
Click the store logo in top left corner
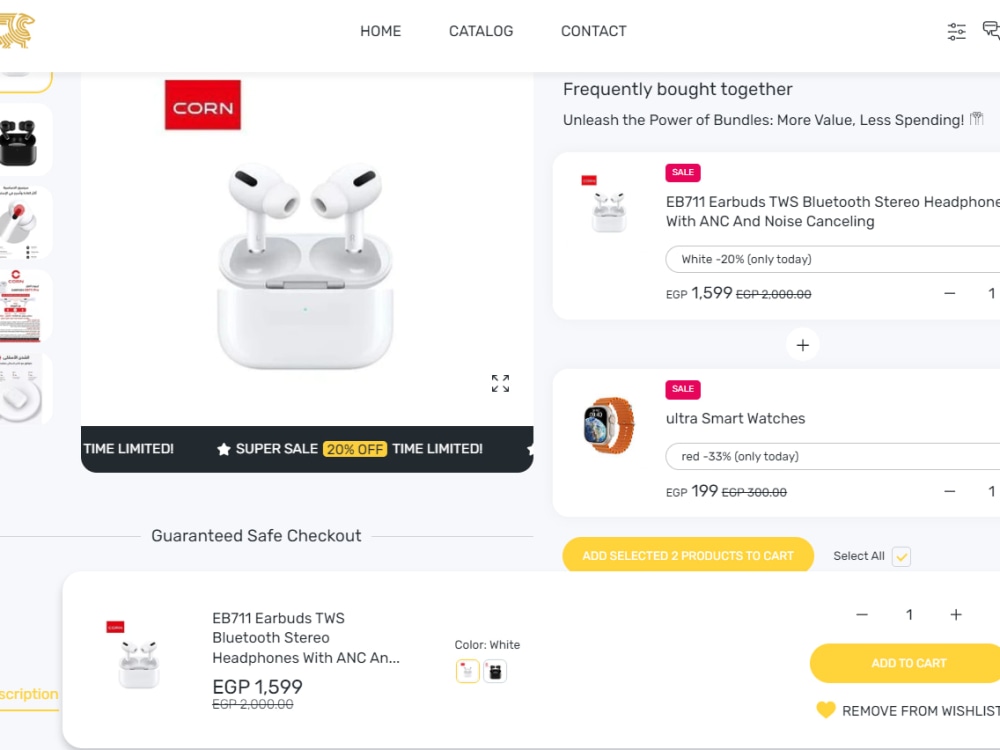(x=18, y=32)
